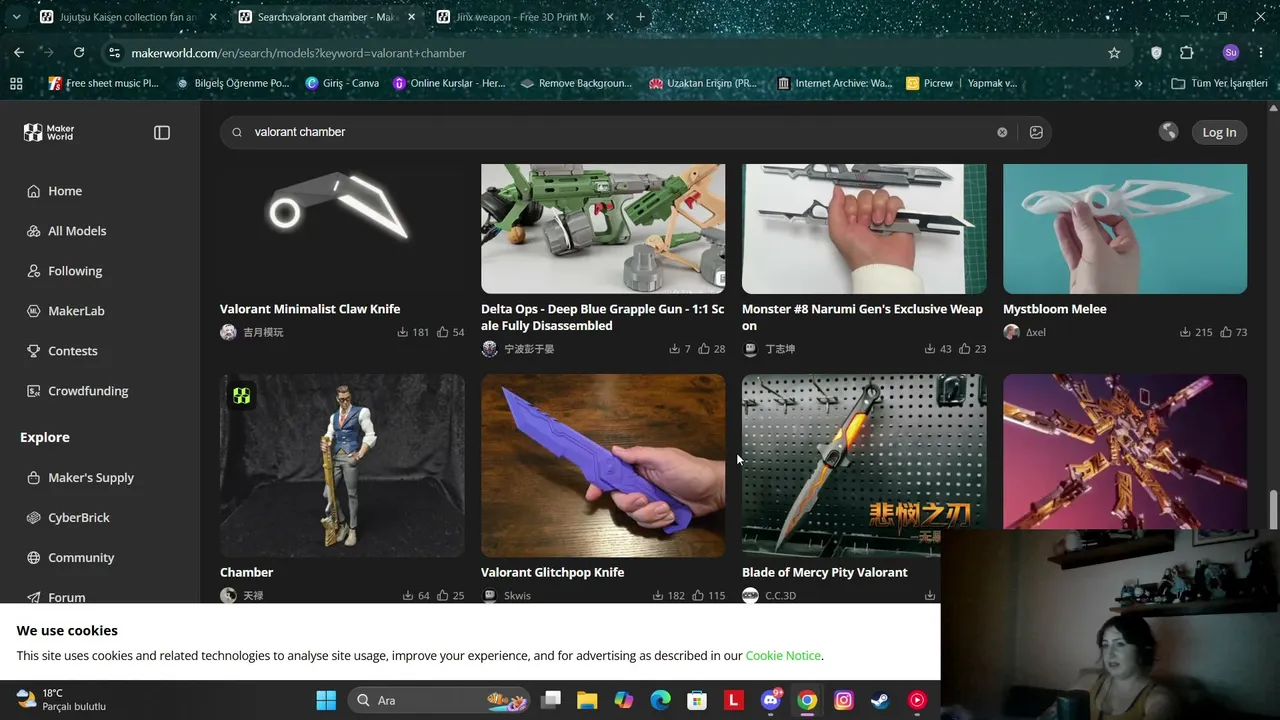Open the Chrome profile avatar

tap(1231, 53)
